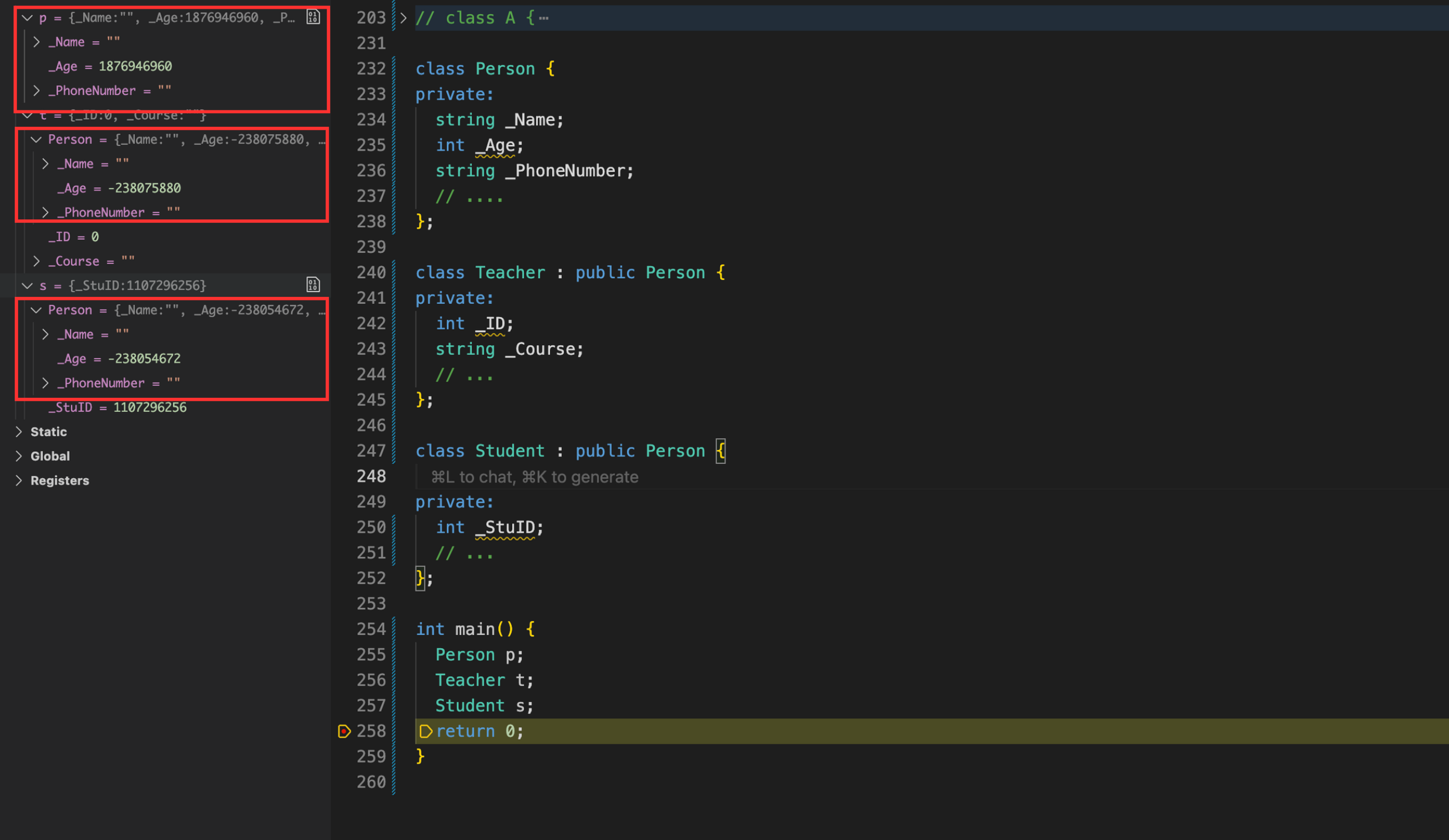The image size is (1449, 840).
Task: Collapse Person base under variable s
Action: (36, 310)
